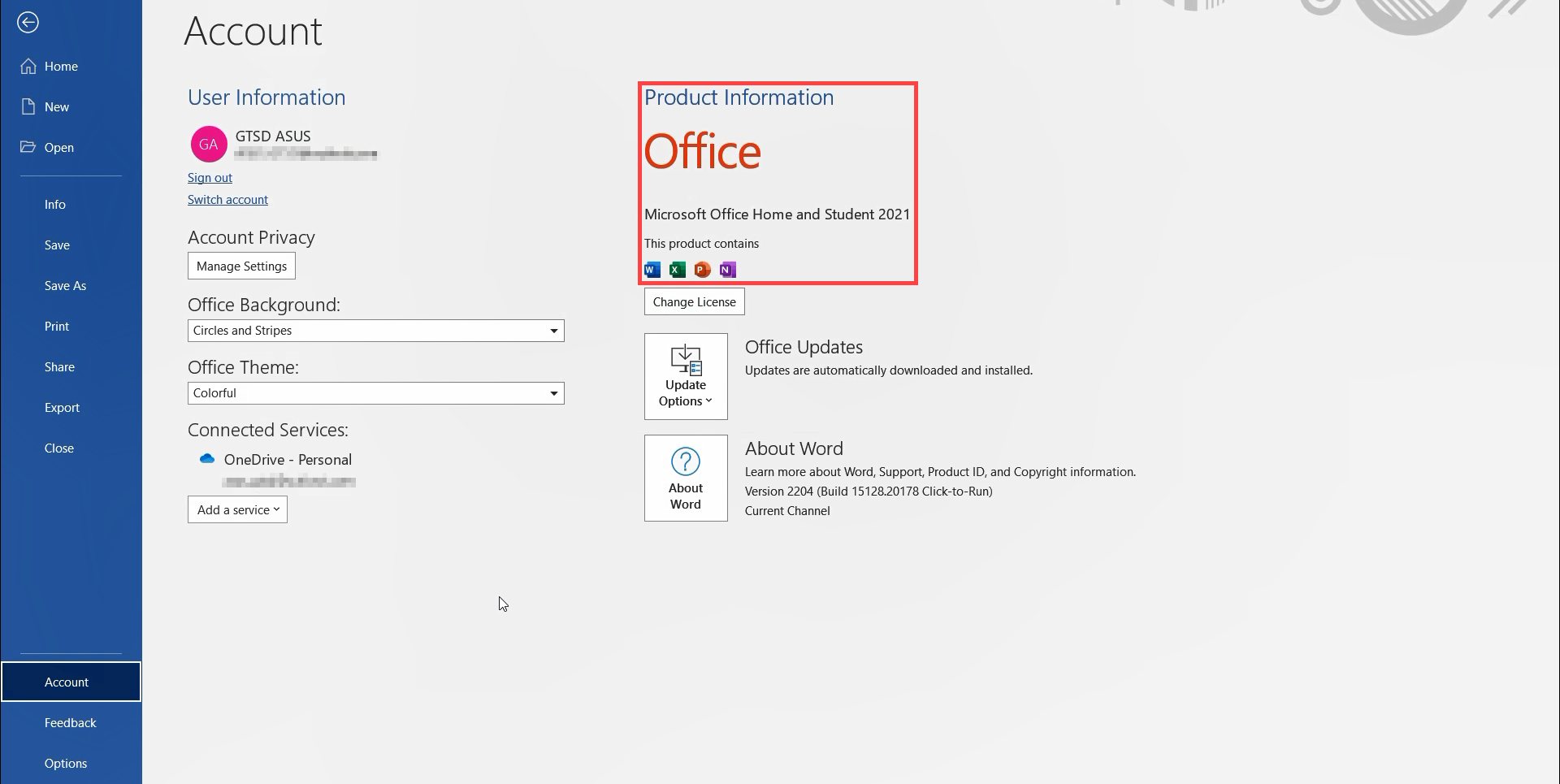Open the Home page in sidebar
Screen dimensions: 1560x784
coord(61,67)
